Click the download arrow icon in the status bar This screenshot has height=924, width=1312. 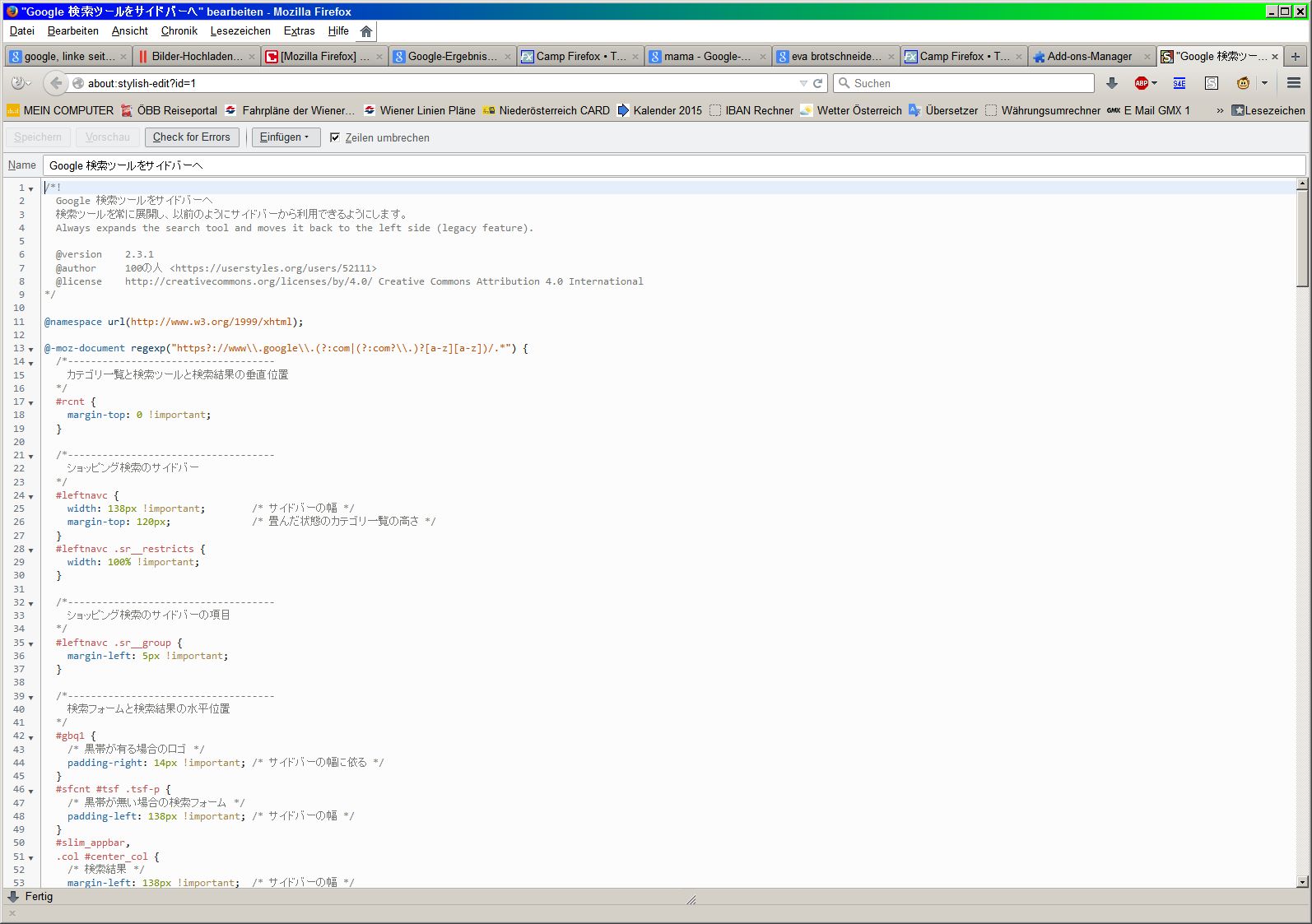(x=13, y=897)
